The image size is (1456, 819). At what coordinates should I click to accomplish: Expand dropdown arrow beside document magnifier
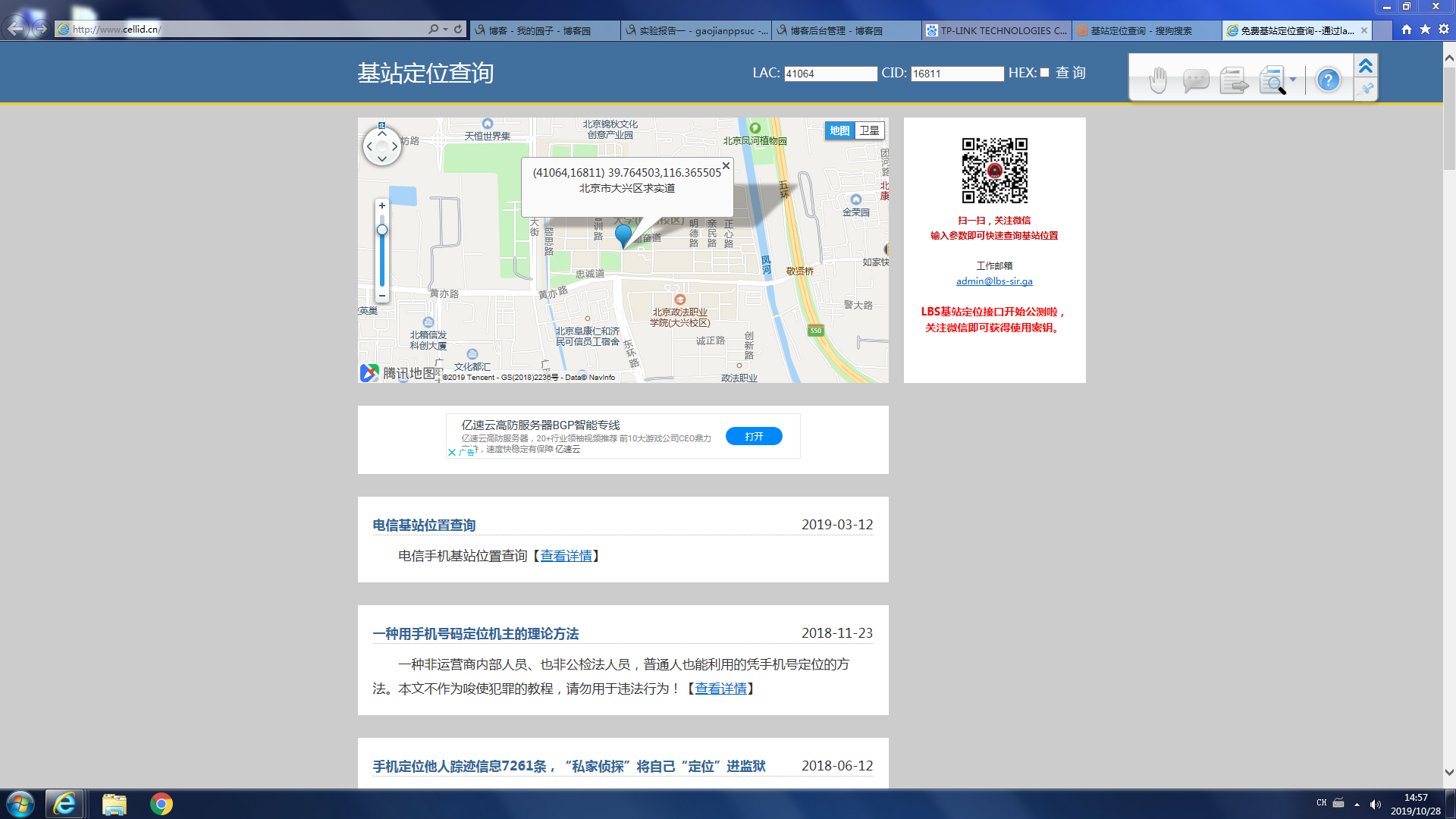[1293, 80]
